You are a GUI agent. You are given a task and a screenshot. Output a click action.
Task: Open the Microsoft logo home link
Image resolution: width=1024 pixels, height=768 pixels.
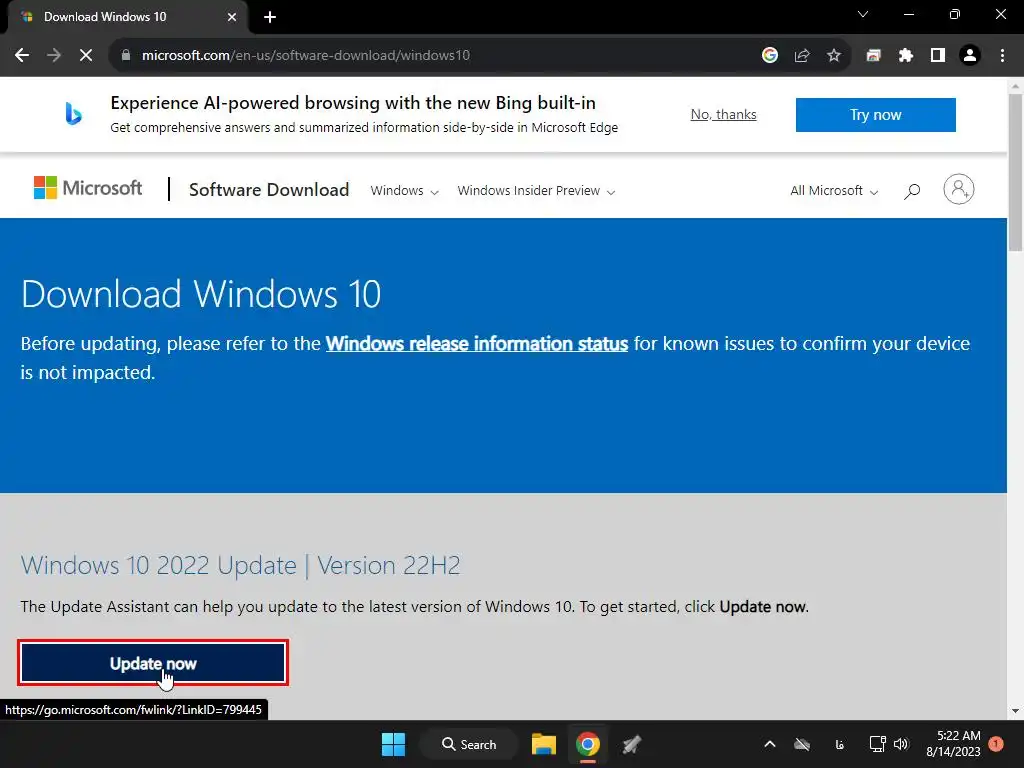[88, 188]
